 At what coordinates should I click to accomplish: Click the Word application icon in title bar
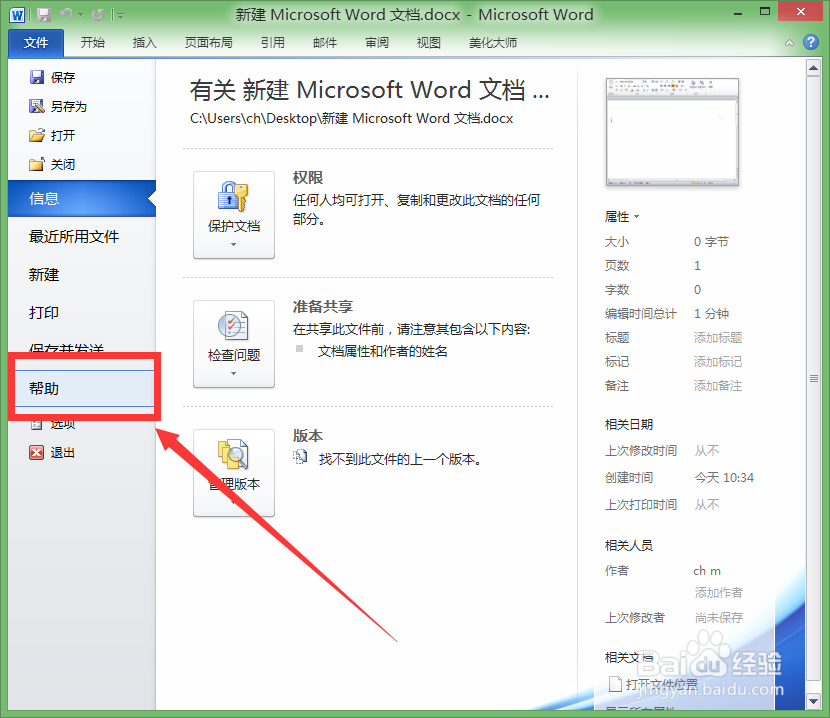point(17,14)
